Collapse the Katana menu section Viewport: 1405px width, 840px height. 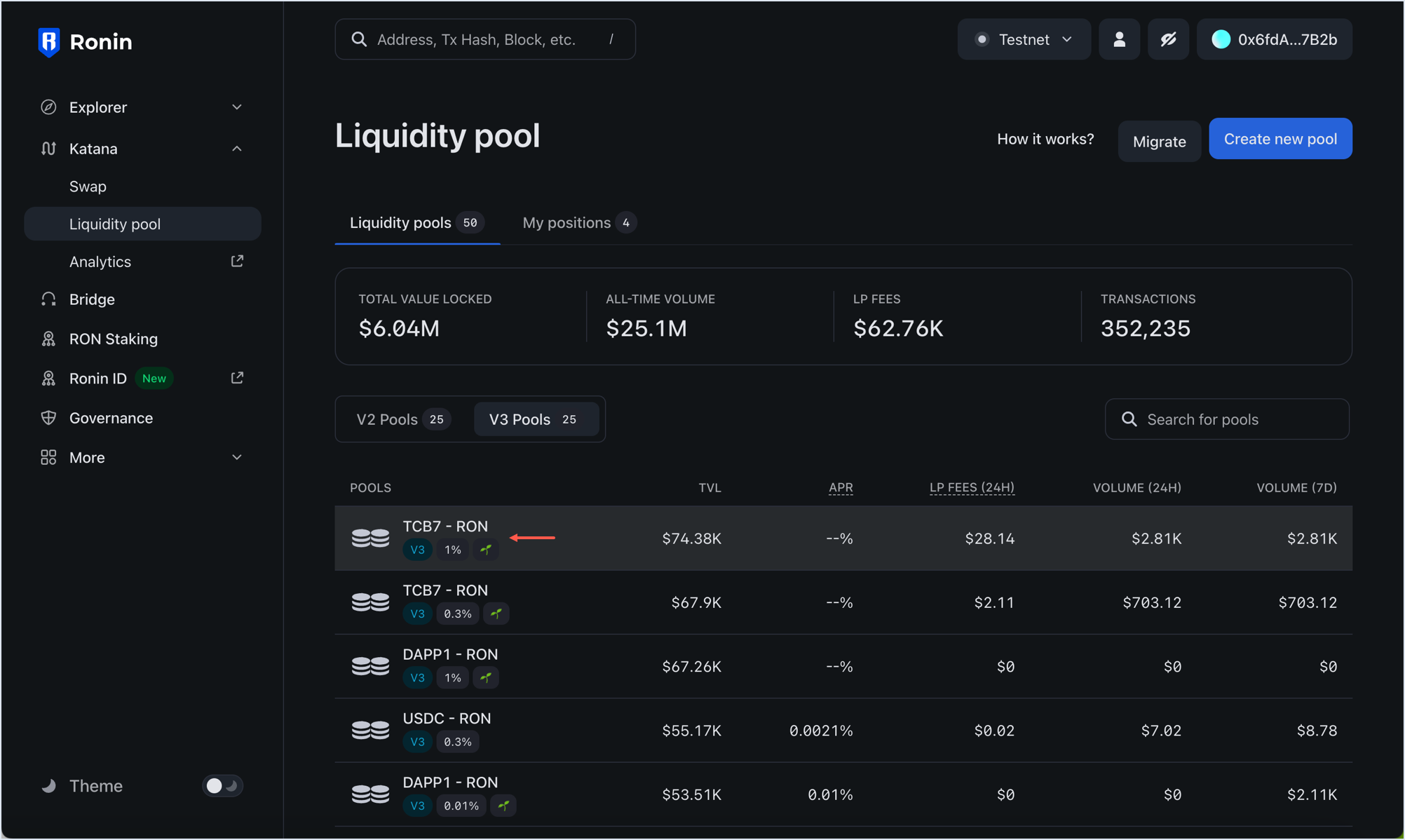coord(237,149)
